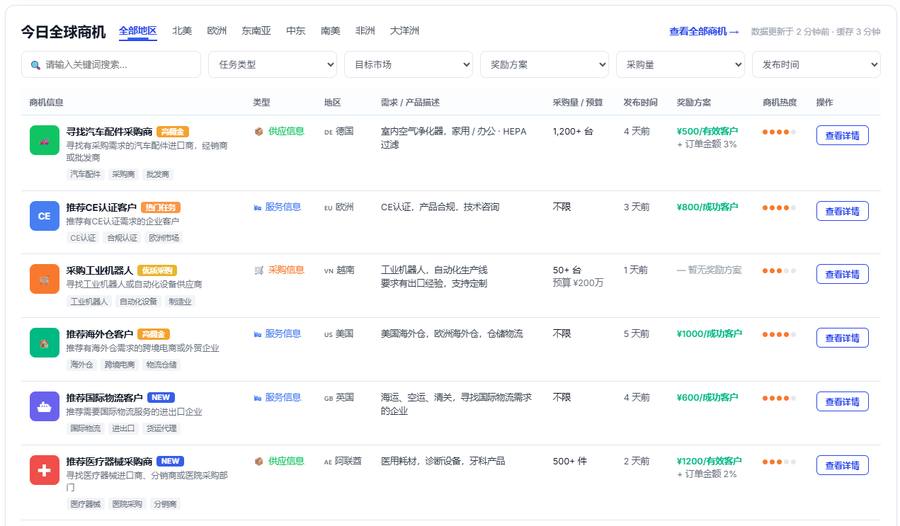Click the green warehouse icon for 推荐海外仓客户
The height and width of the screenshot is (526, 900).
click(44, 343)
